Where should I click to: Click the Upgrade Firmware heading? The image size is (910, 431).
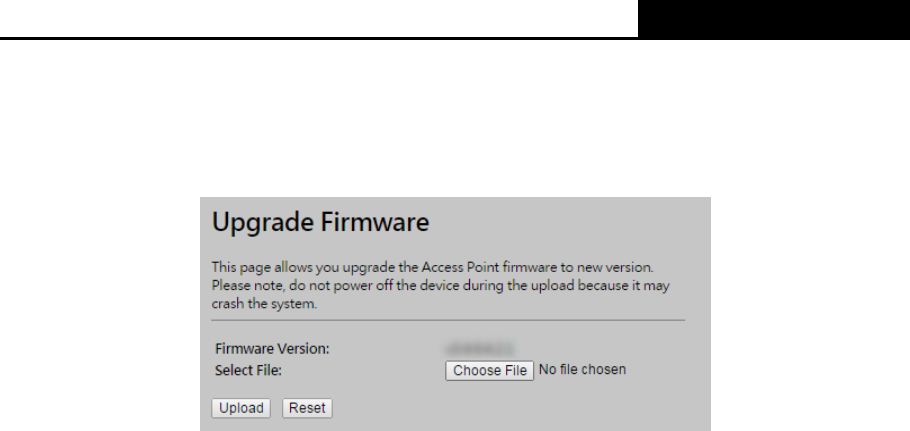320,222
